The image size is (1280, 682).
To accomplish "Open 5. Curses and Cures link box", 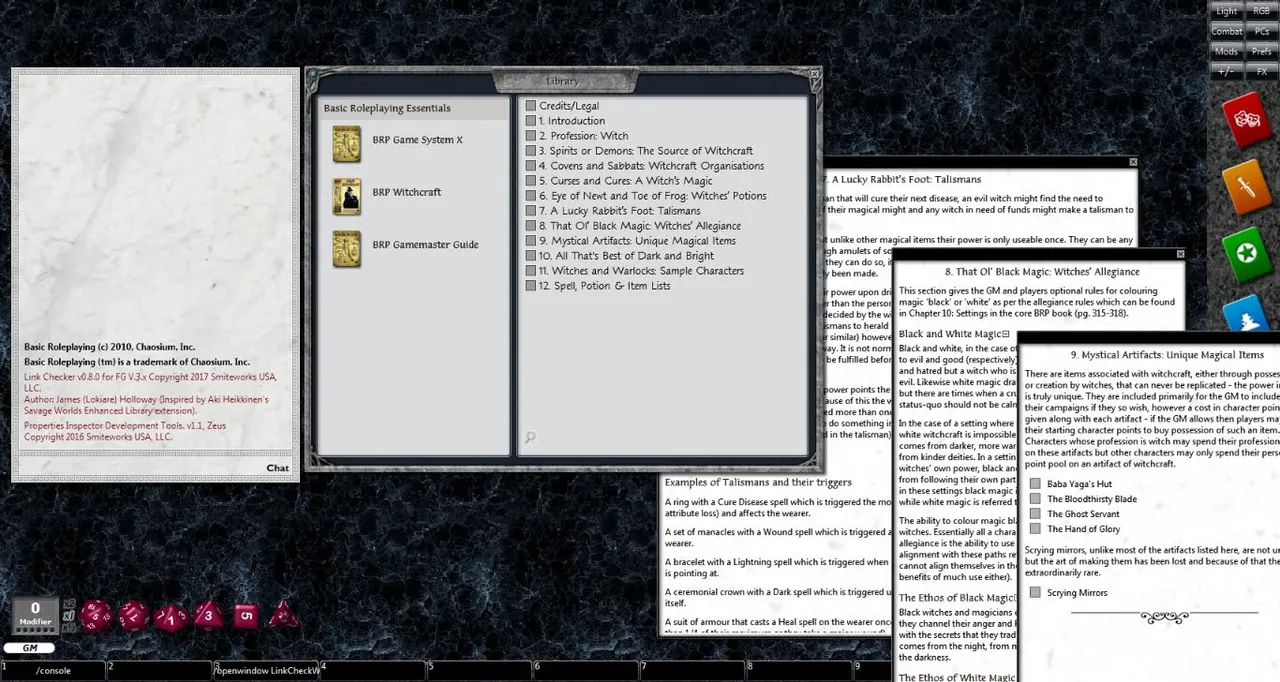I will 531,181.
